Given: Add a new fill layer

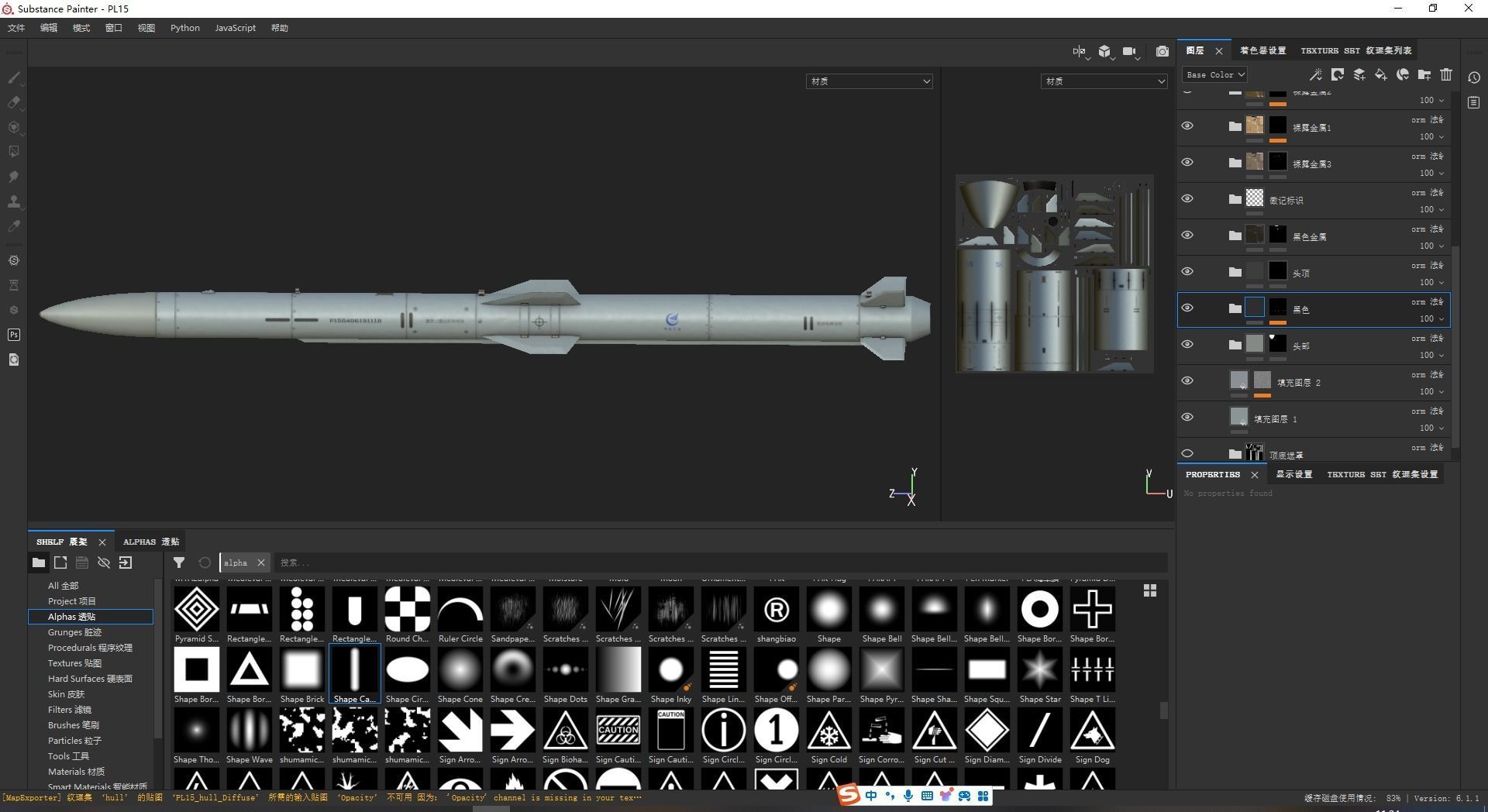Looking at the screenshot, I should point(1380,74).
